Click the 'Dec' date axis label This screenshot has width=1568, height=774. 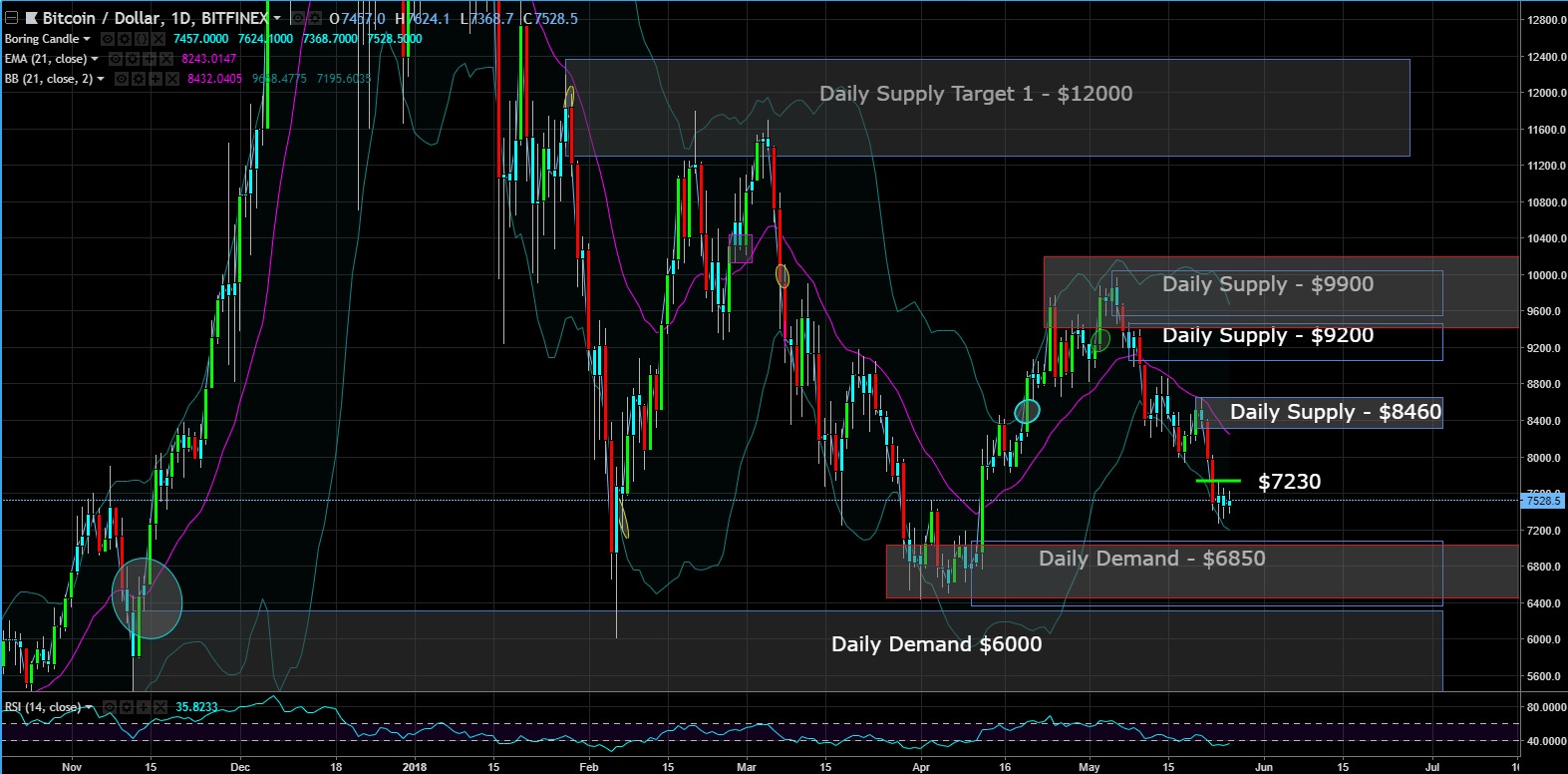(x=240, y=767)
